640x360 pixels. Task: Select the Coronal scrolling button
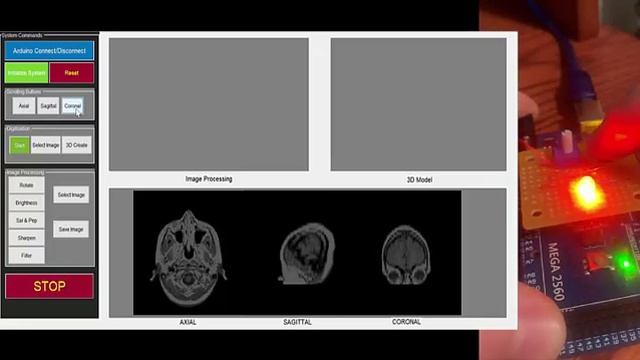click(73, 106)
